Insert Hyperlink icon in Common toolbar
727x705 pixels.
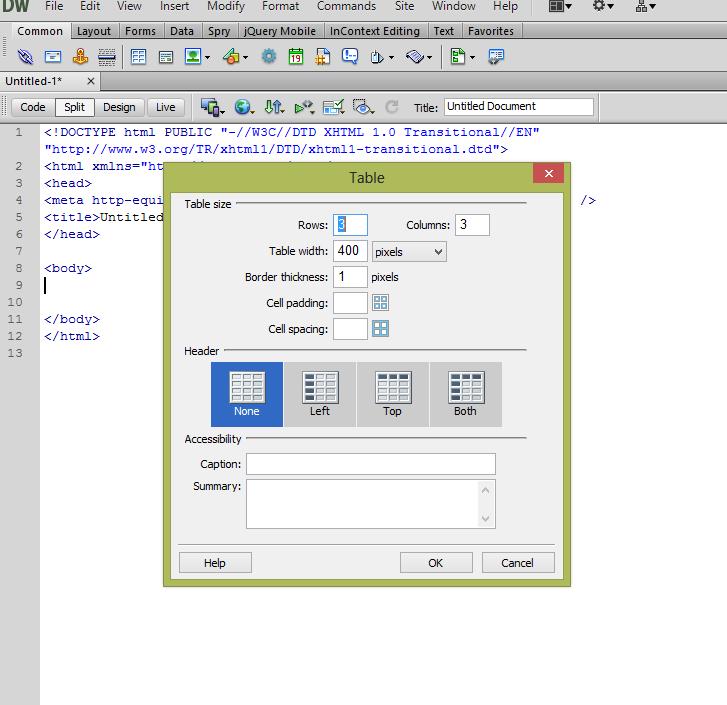tap(25, 57)
